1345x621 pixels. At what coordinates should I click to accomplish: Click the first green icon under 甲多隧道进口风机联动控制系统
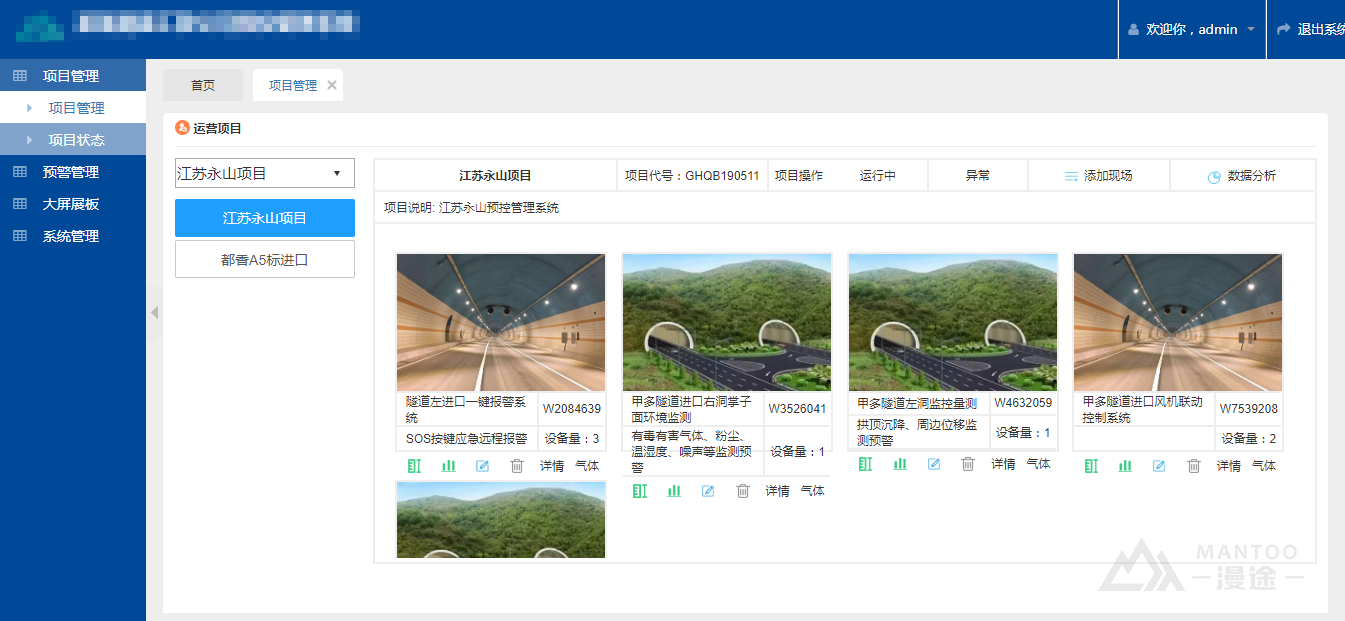[1091, 466]
